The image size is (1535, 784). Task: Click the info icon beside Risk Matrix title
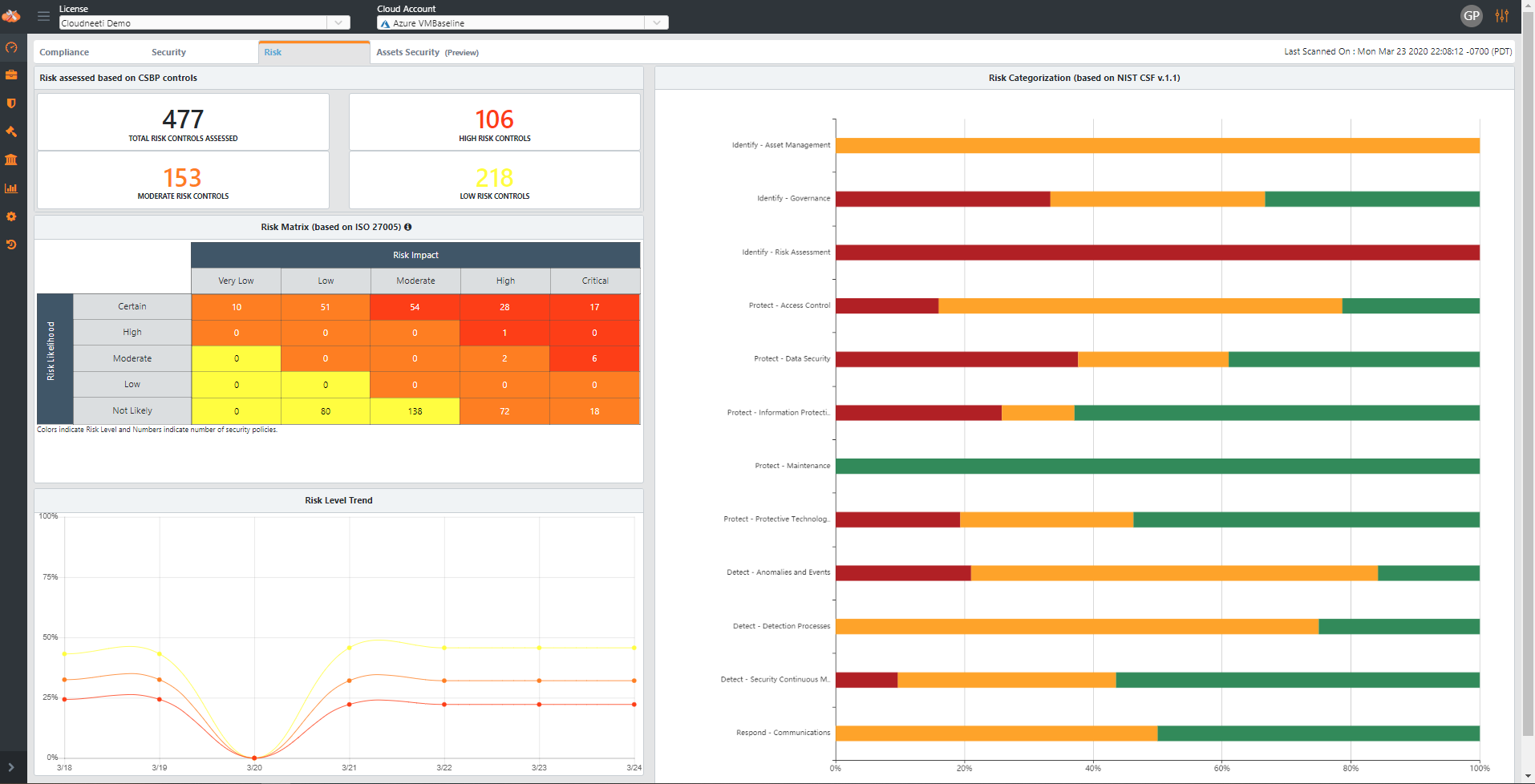[409, 227]
